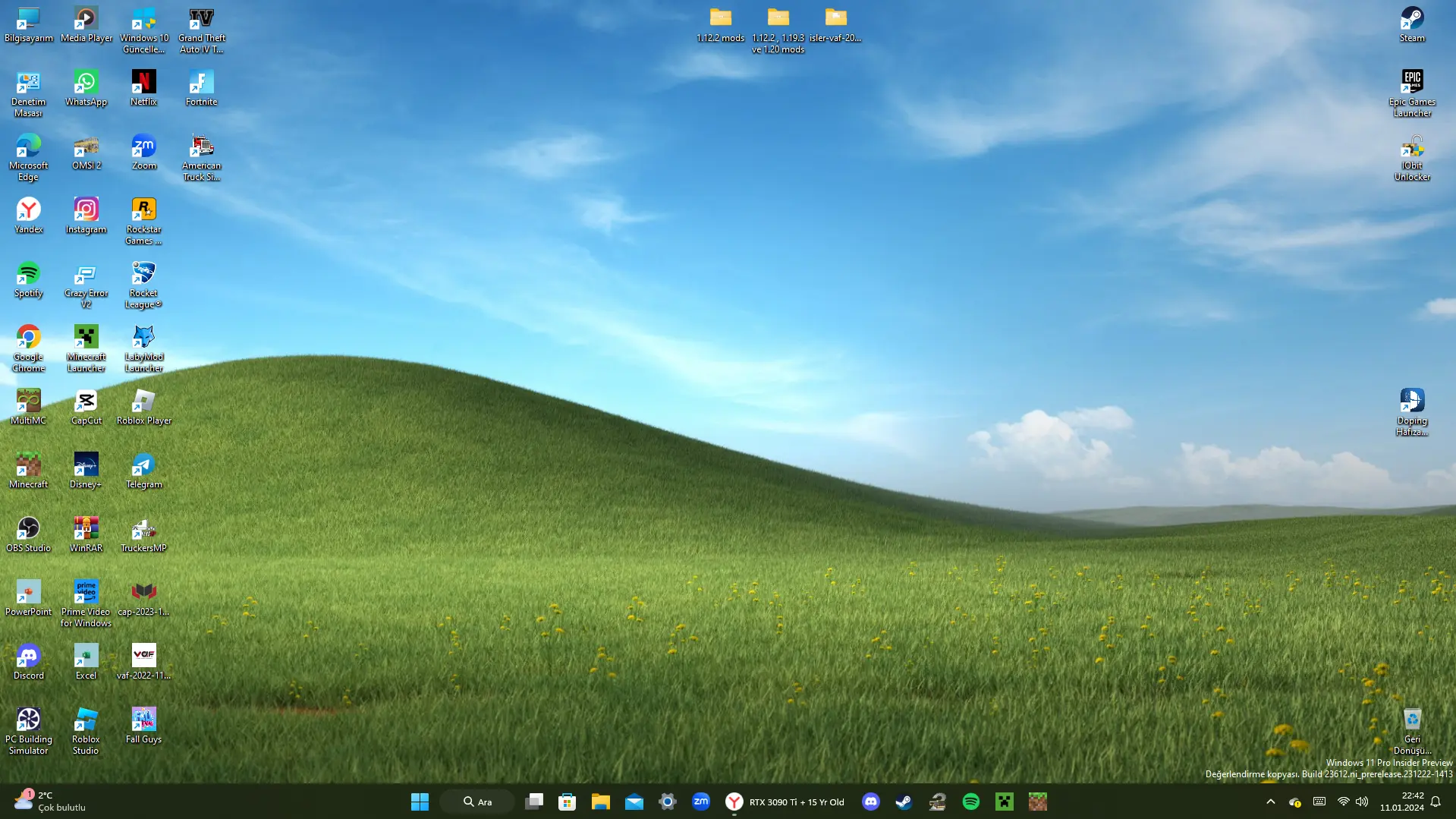Open Task View from the taskbar
The height and width of the screenshot is (819, 1456).
(x=534, y=802)
